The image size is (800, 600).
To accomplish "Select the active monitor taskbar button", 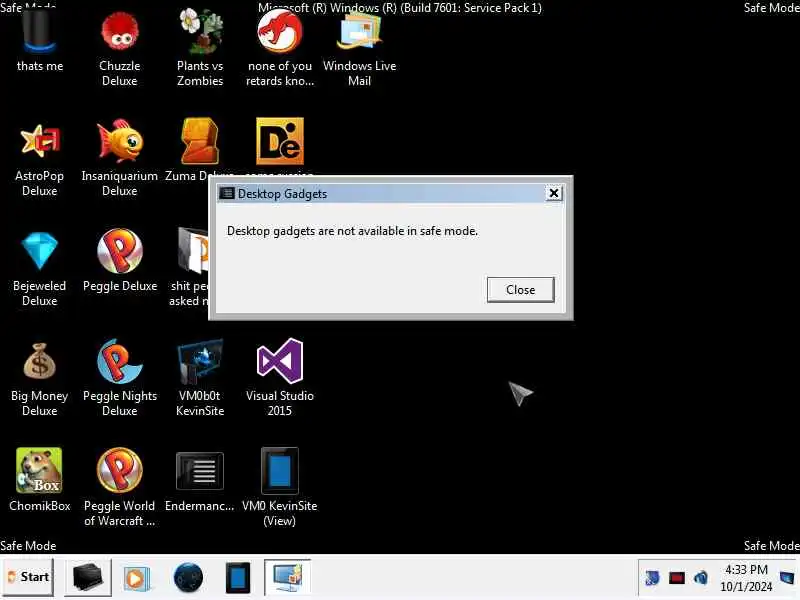I will click(x=288, y=577).
